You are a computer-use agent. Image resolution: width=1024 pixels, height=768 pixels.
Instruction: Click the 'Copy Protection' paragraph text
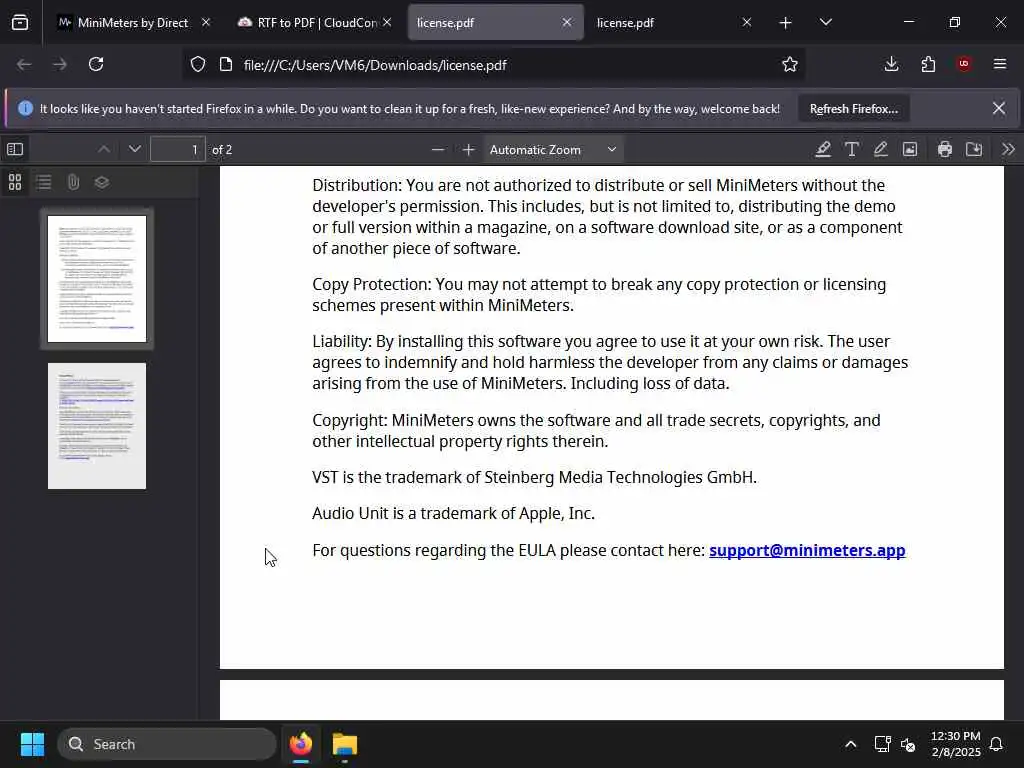[x=599, y=295]
